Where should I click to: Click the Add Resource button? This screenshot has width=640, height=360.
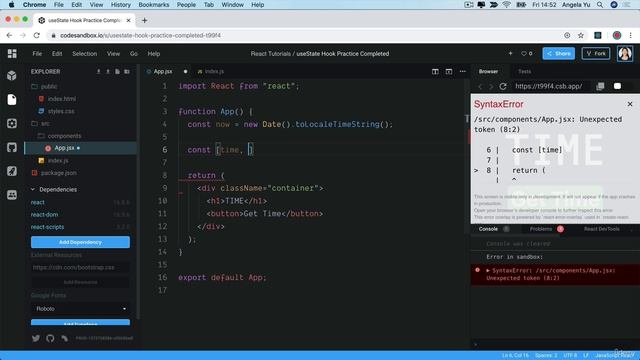[80, 282]
